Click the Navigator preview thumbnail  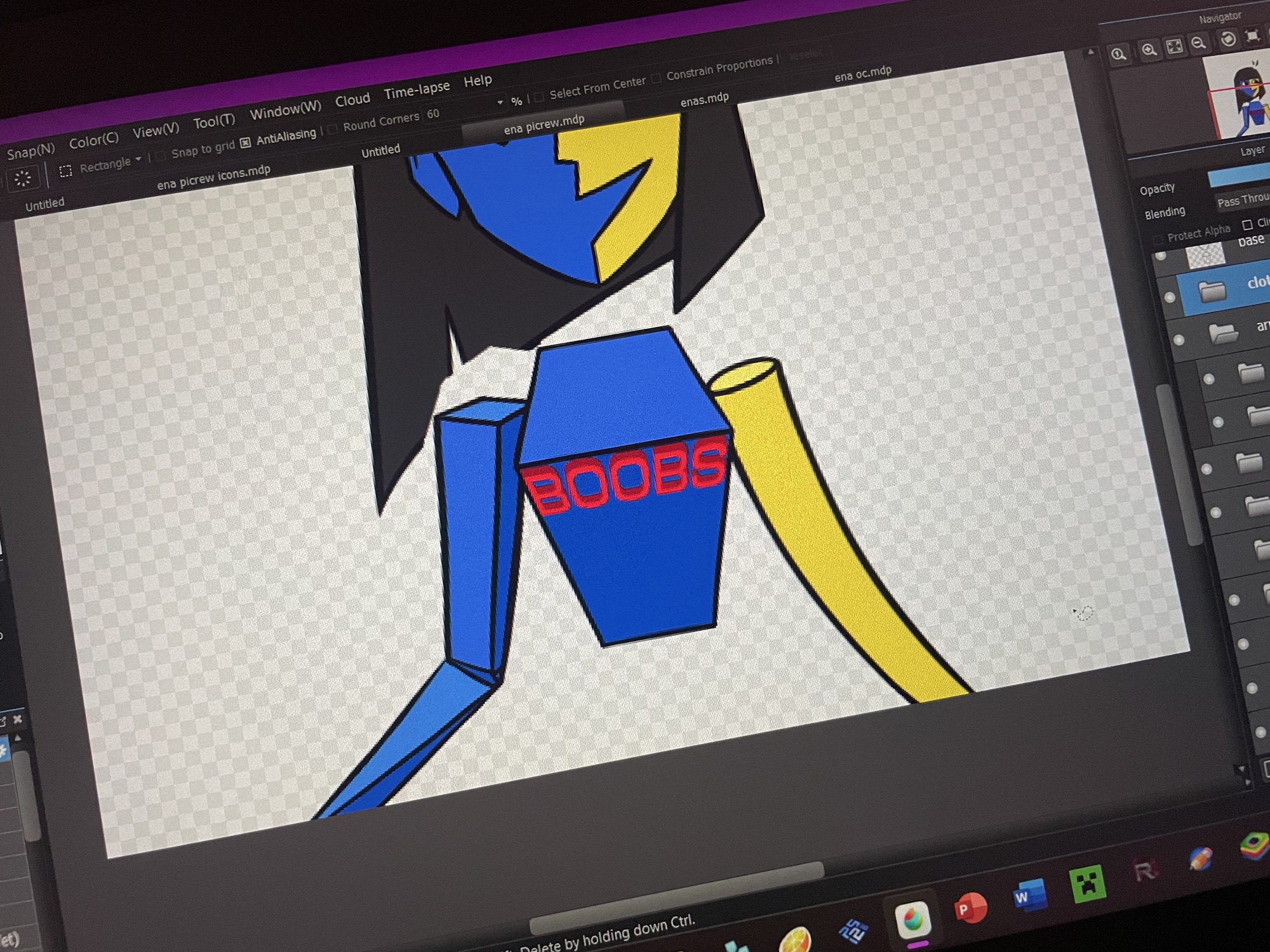(x=1241, y=98)
